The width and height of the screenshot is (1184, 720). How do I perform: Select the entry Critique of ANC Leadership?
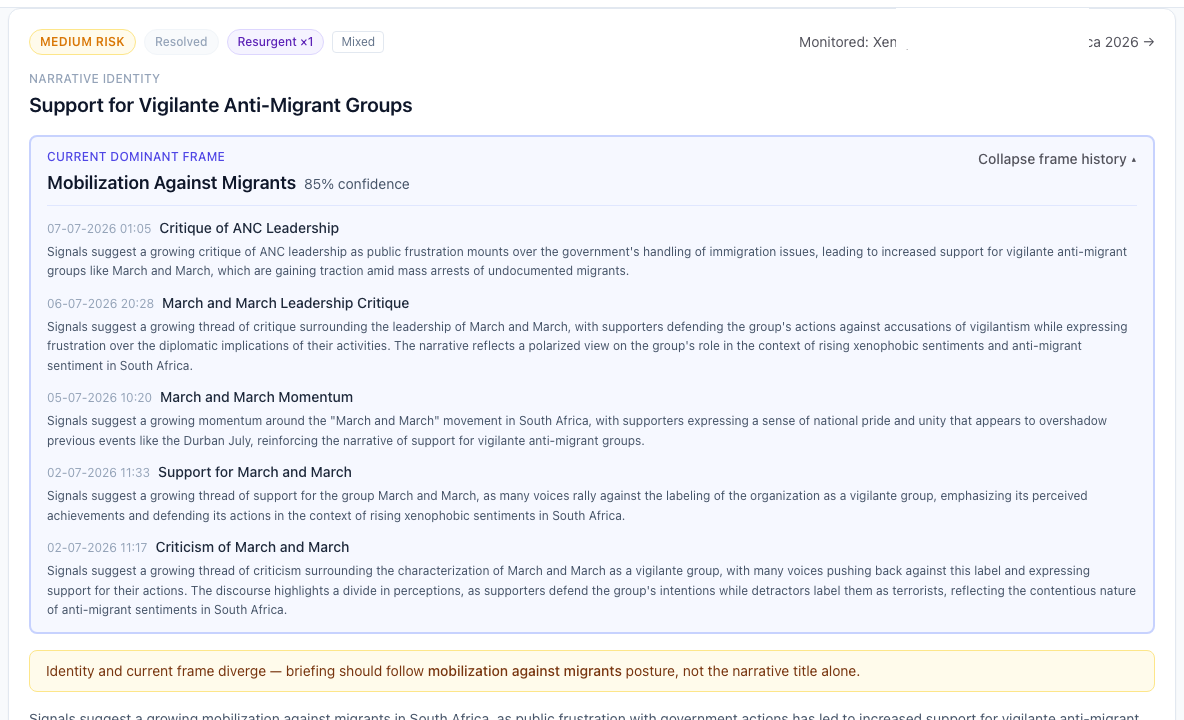pyautogui.click(x=249, y=228)
